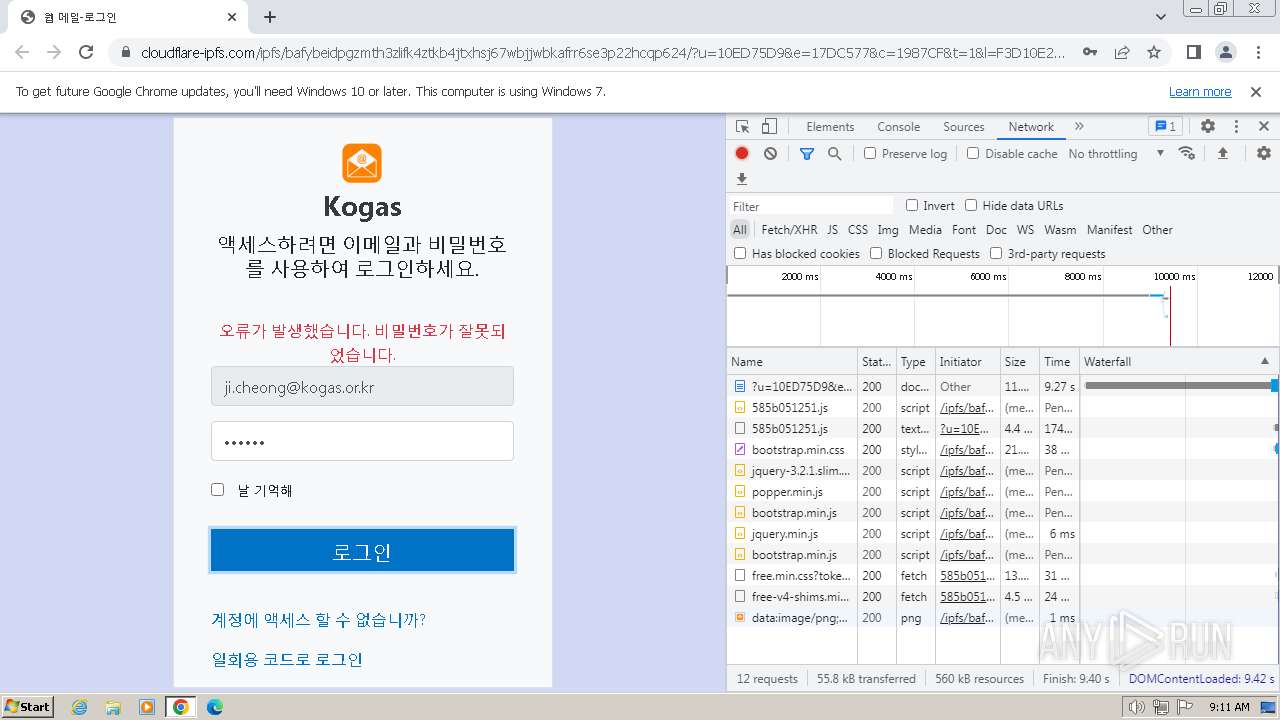Check the Invert filter option
The image size is (1280, 720).
pyautogui.click(x=912, y=205)
